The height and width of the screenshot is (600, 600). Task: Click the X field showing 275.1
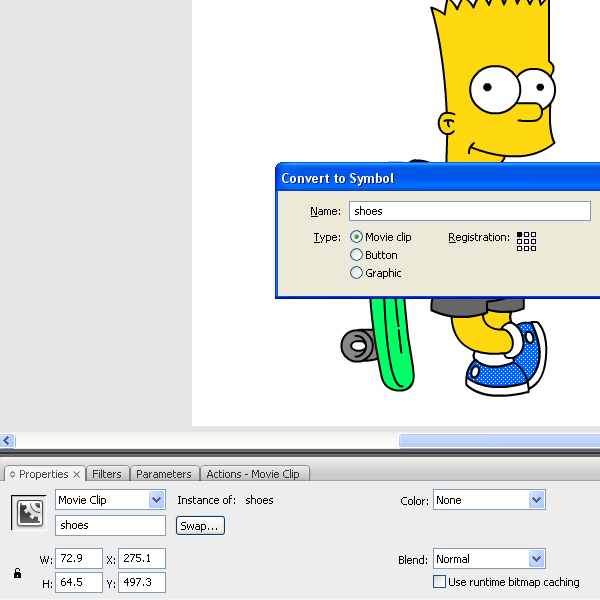click(x=142, y=558)
